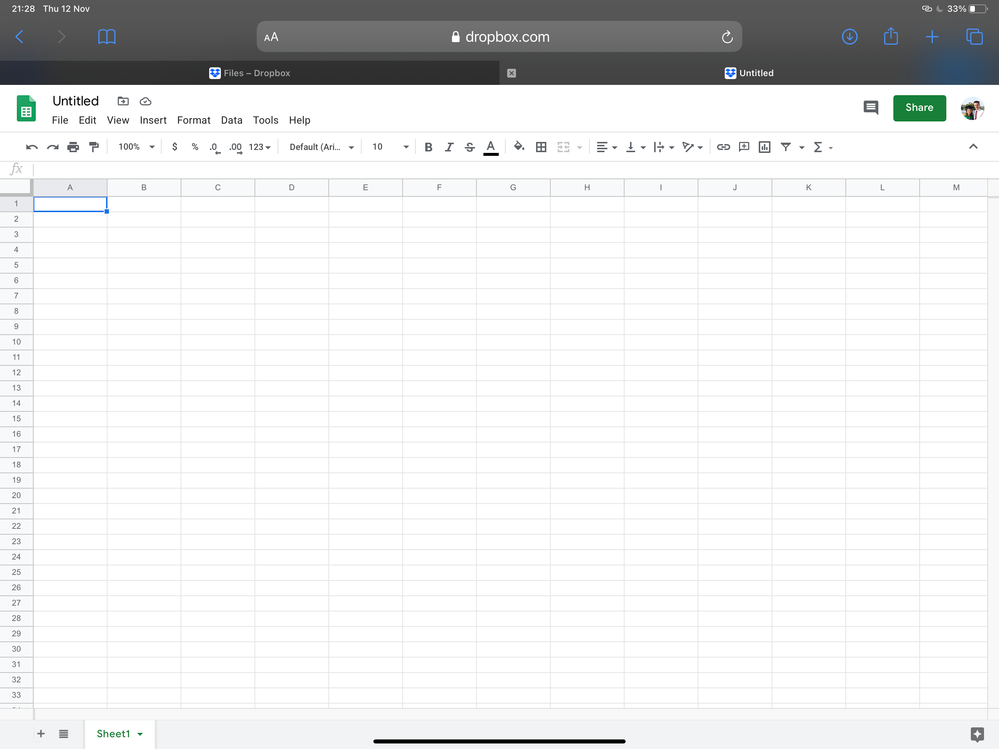Insert a comment from toolbar
Screen dimensions: 999x749
click(x=744, y=147)
